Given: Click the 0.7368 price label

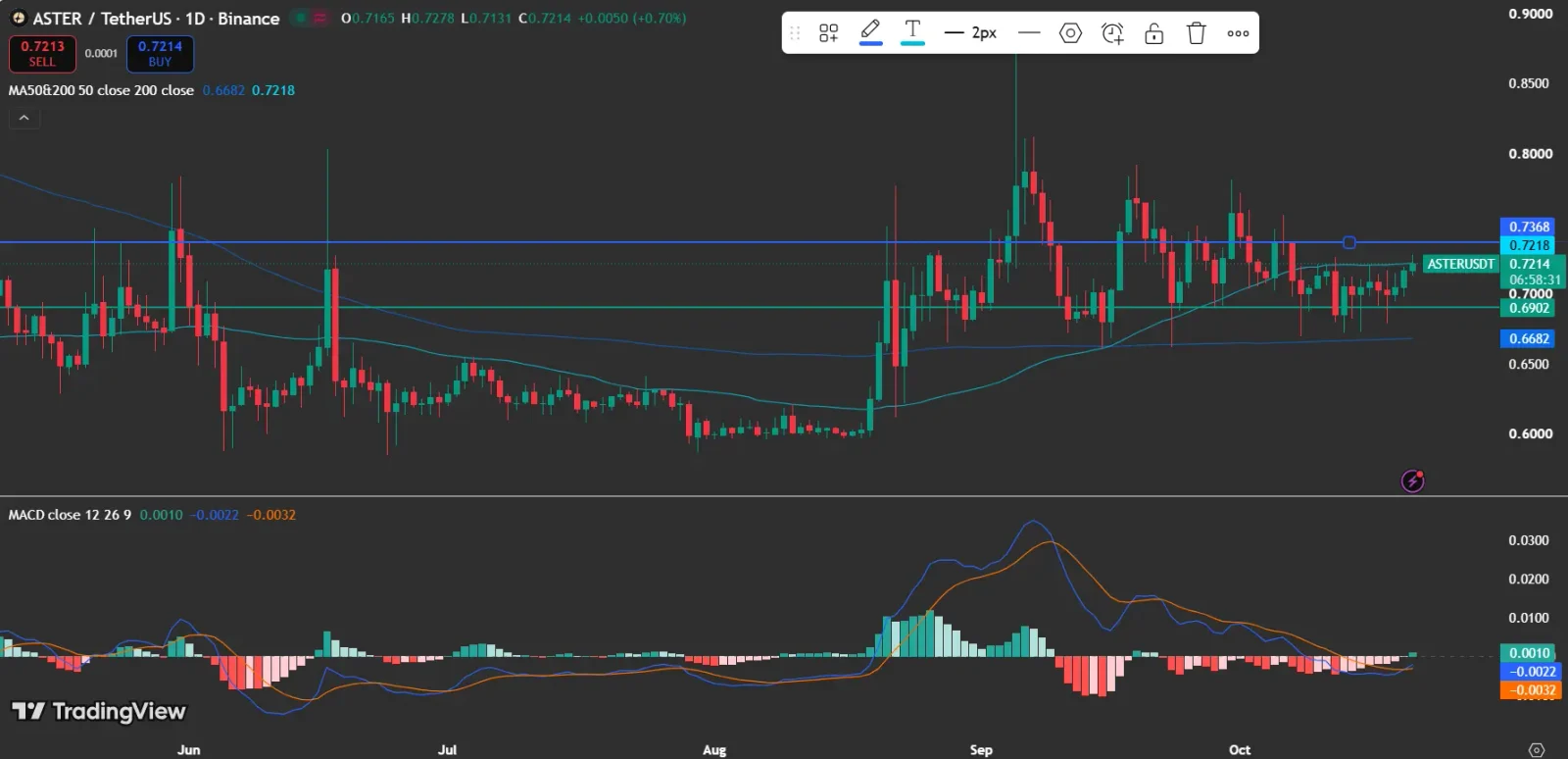Looking at the screenshot, I should click(1529, 227).
